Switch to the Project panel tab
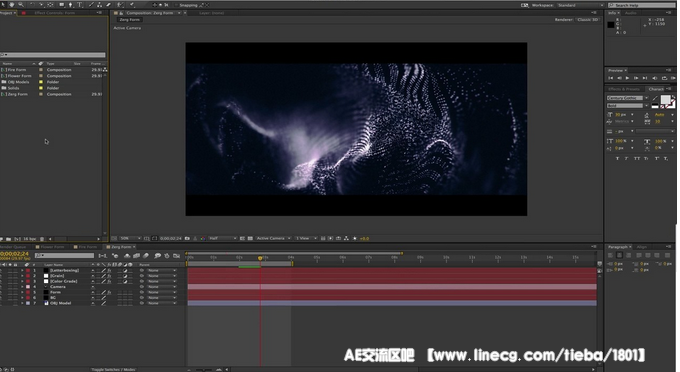Viewport: 680px width, 372px height. (6, 13)
